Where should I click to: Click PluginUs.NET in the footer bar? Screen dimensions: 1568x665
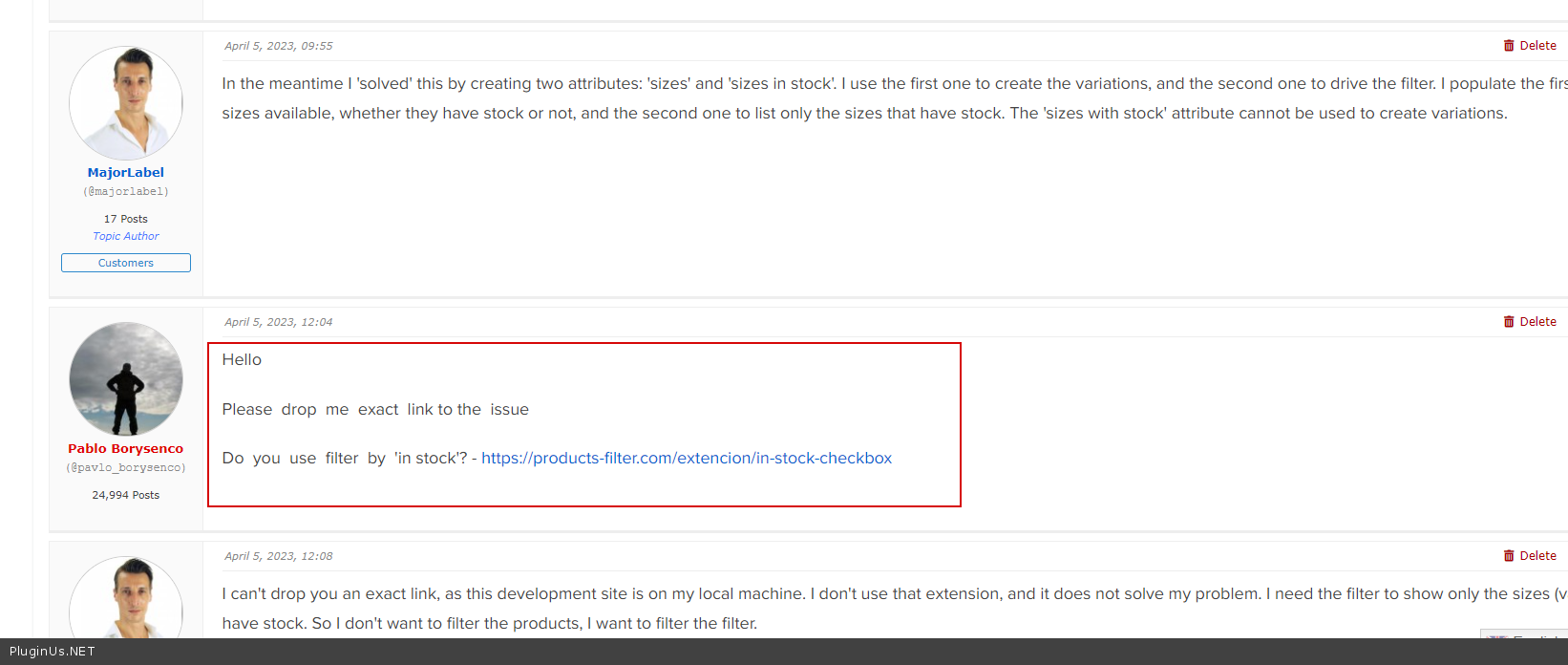point(53,652)
